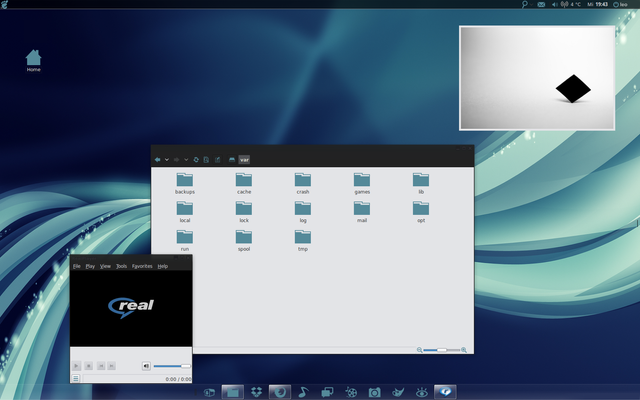
Task: Click RealPlayer stop button
Action: tap(89, 366)
